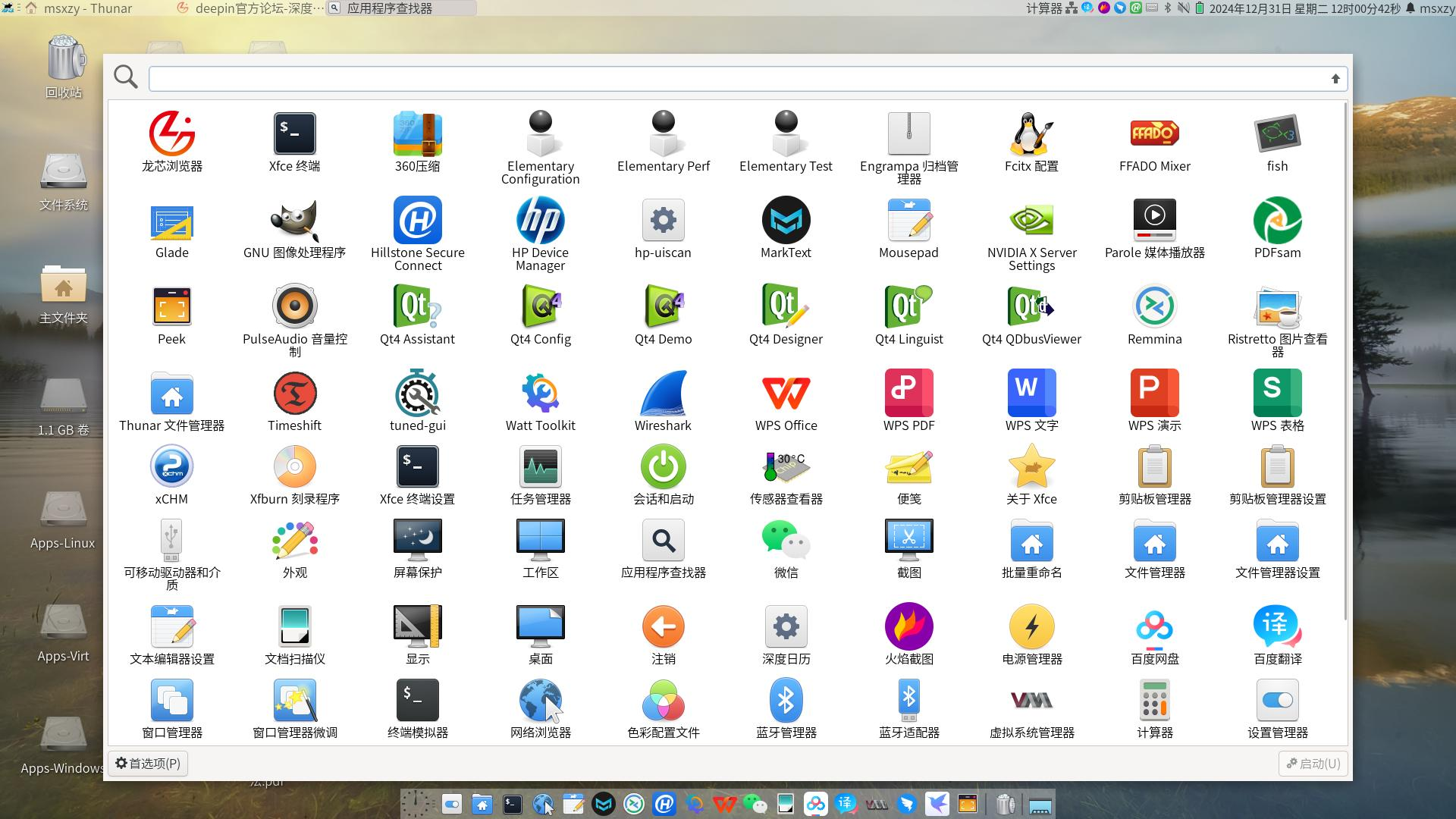Image resolution: width=1456 pixels, height=819 pixels.
Task: Launch 火焰截图 screenshot tool
Action: pyautogui.click(x=908, y=627)
